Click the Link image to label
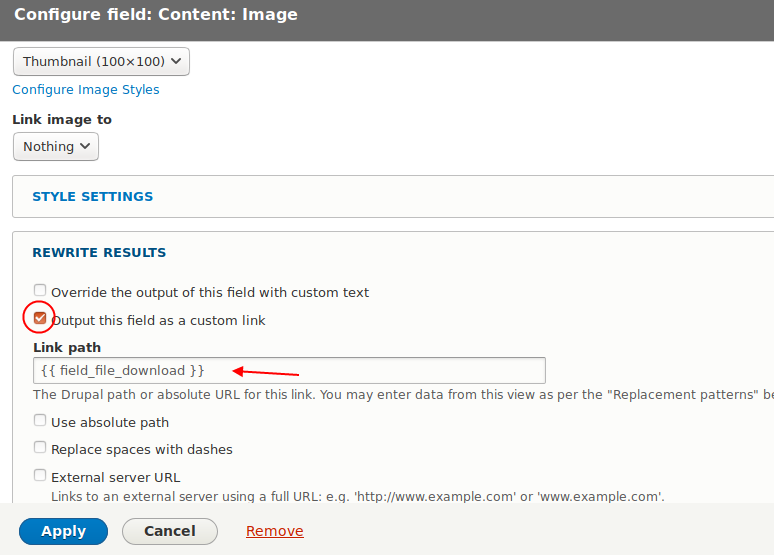Image resolution: width=774 pixels, height=555 pixels. (62, 120)
